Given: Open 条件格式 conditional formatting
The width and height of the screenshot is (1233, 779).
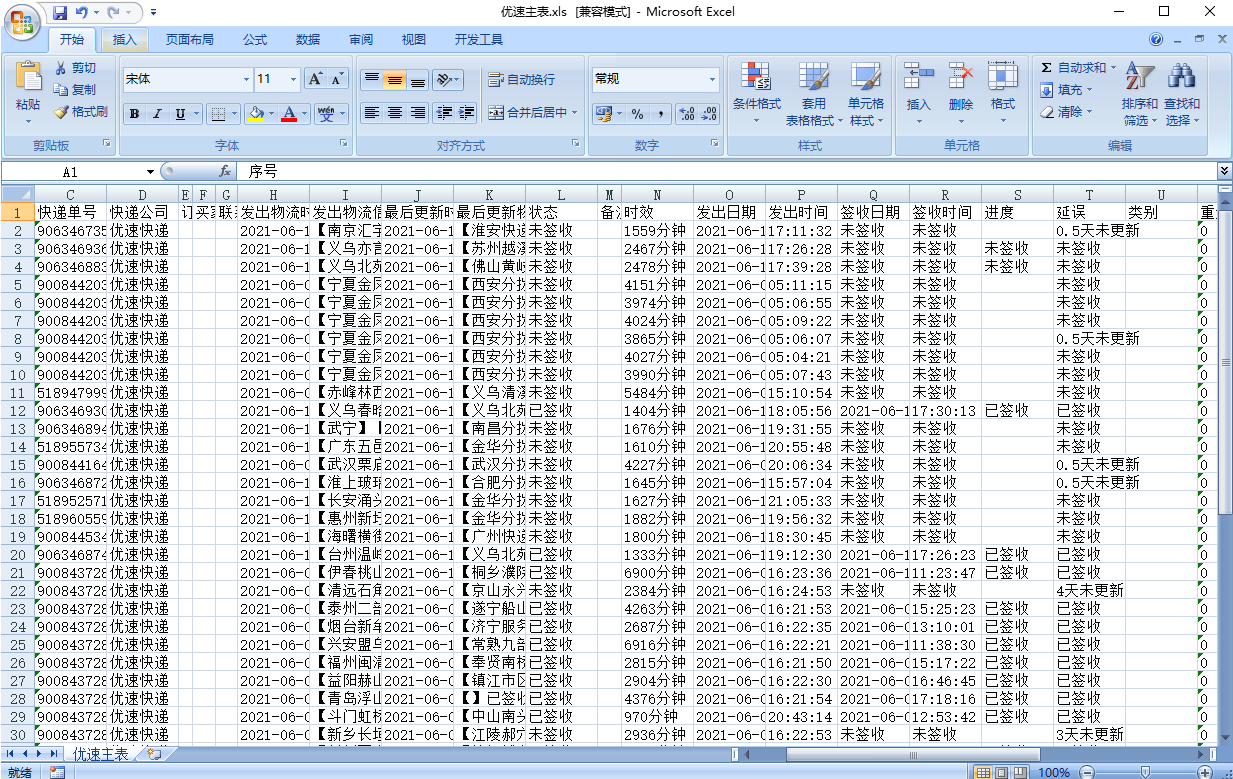Looking at the screenshot, I should coord(756,94).
